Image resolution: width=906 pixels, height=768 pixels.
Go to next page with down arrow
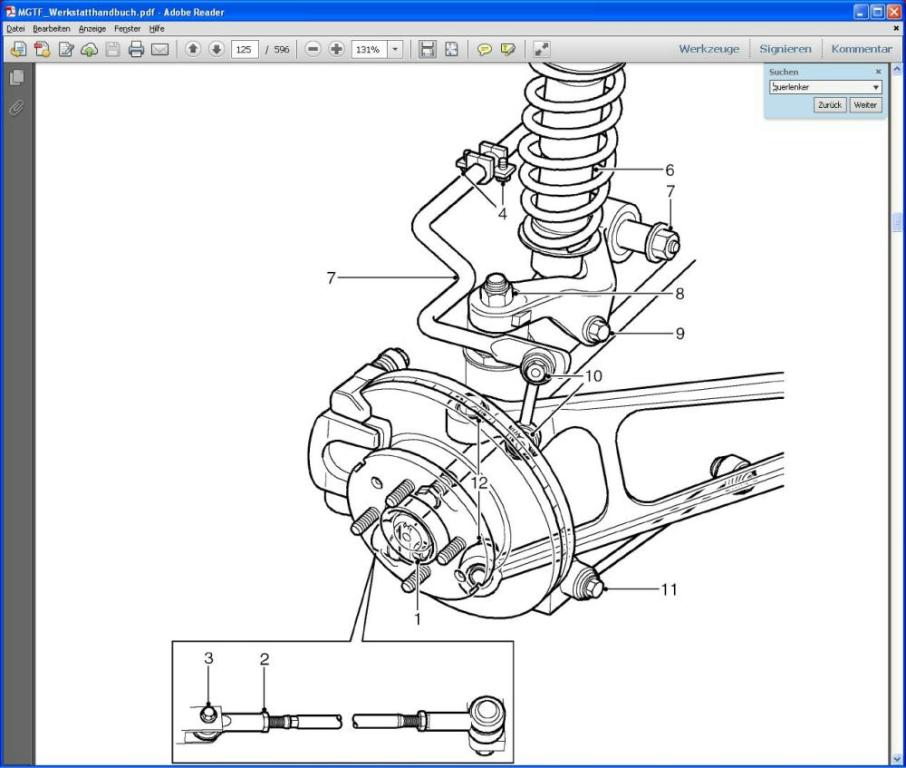[216, 49]
